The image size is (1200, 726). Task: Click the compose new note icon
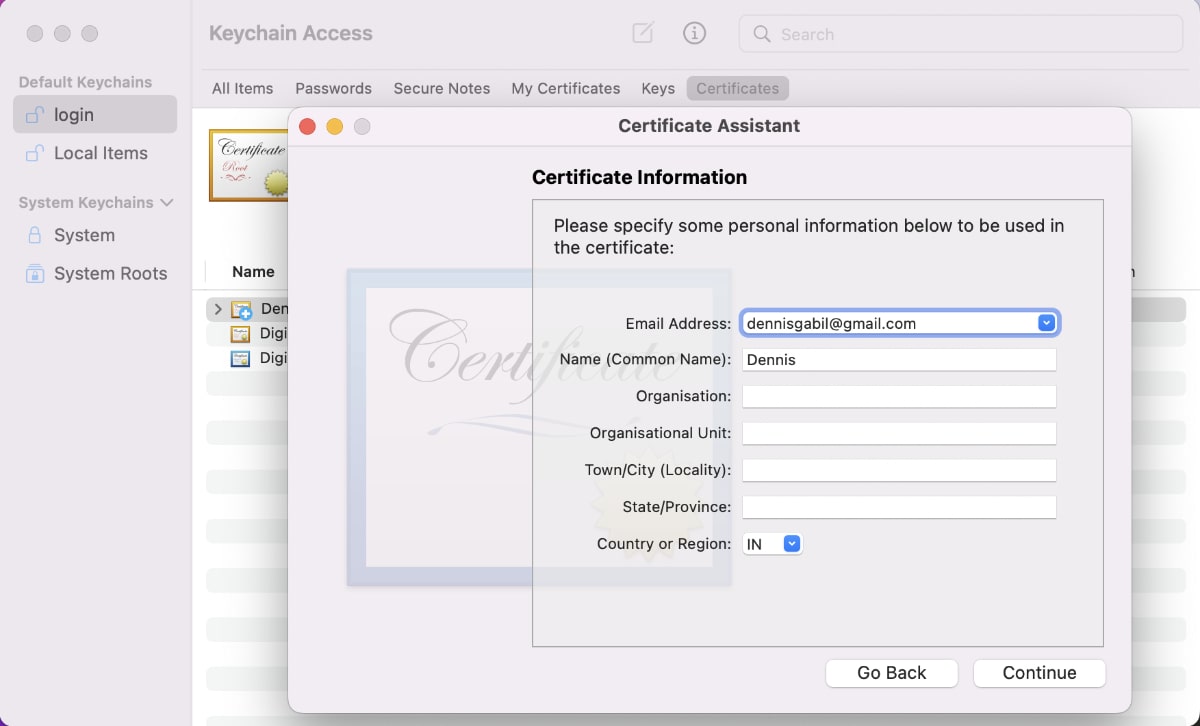click(x=643, y=33)
